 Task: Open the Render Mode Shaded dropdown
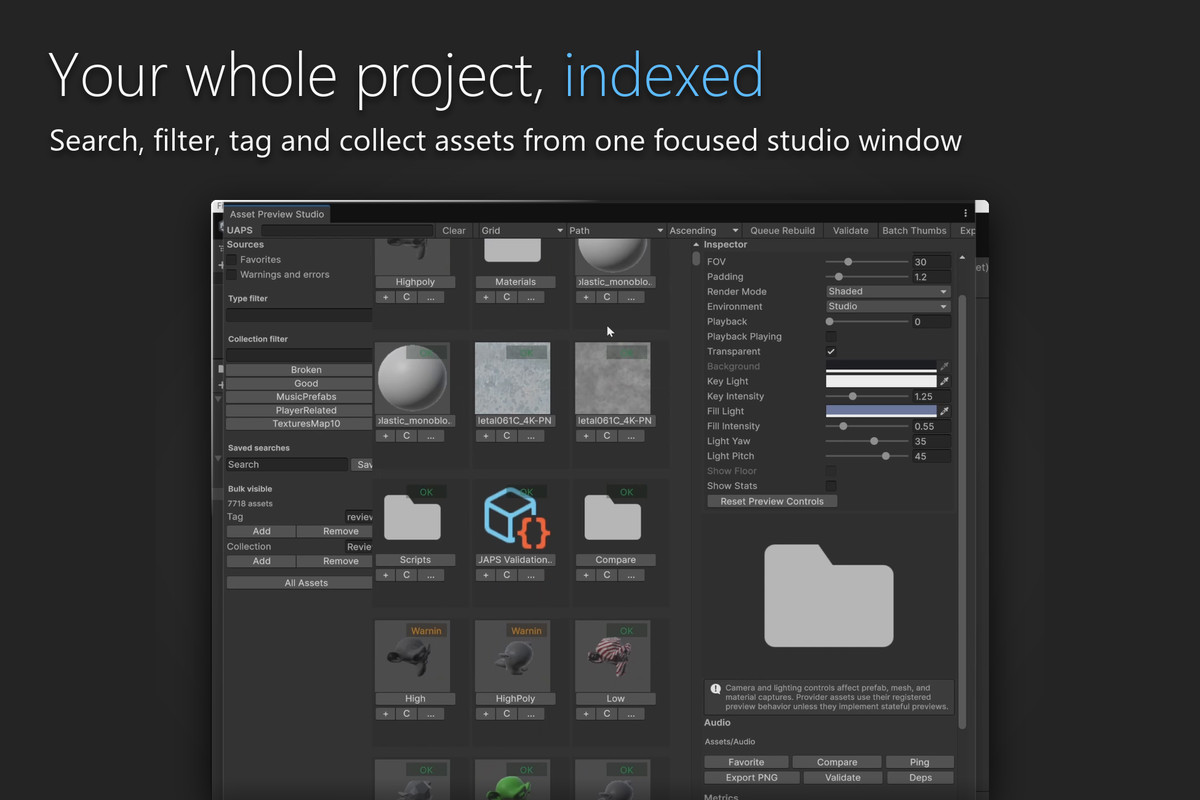click(x=888, y=292)
